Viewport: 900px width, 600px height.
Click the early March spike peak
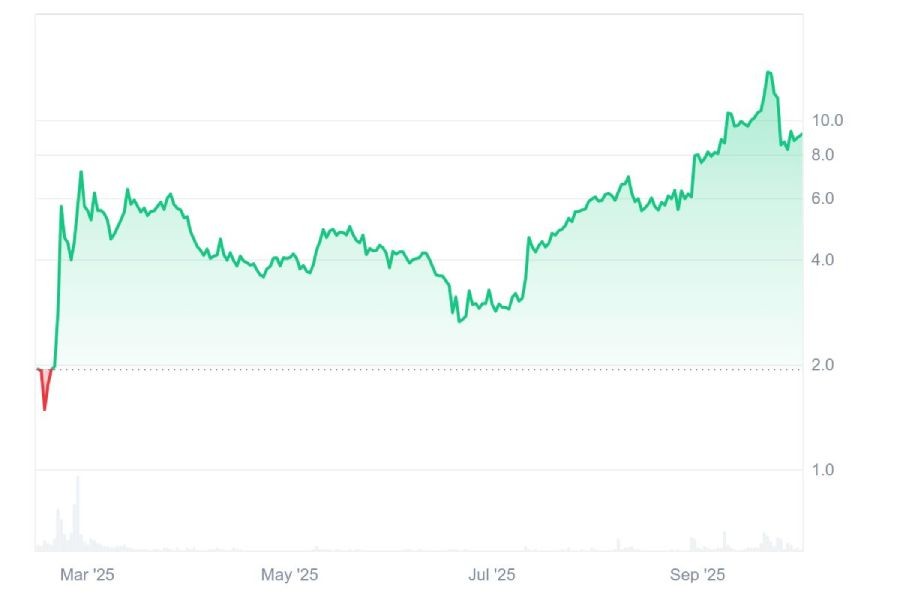(x=81, y=172)
